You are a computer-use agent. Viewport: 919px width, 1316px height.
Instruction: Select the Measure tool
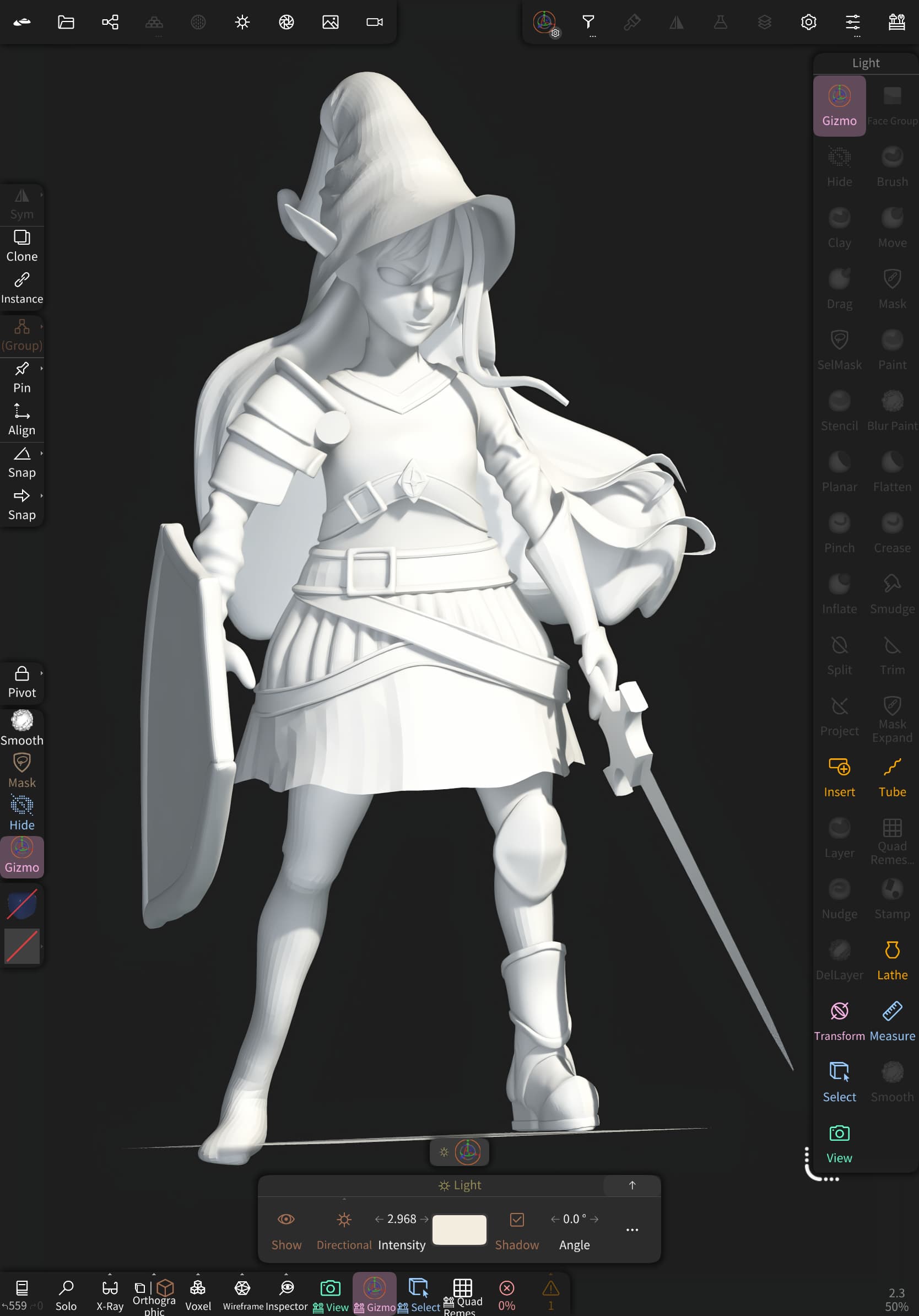(892, 1021)
